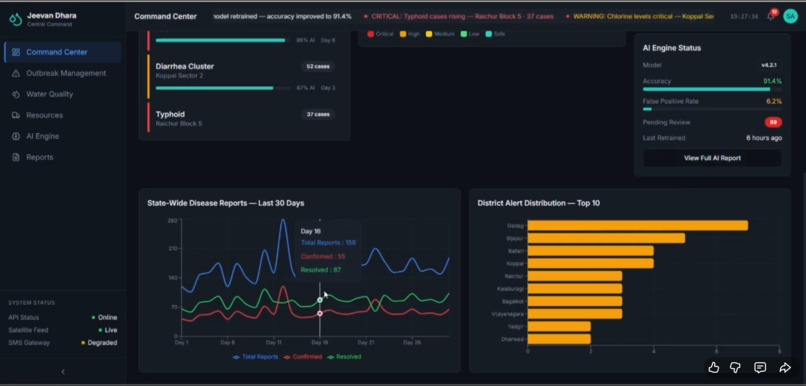Click the Yadgir bar in district chart
This screenshot has width=806, height=386.
coord(559,326)
